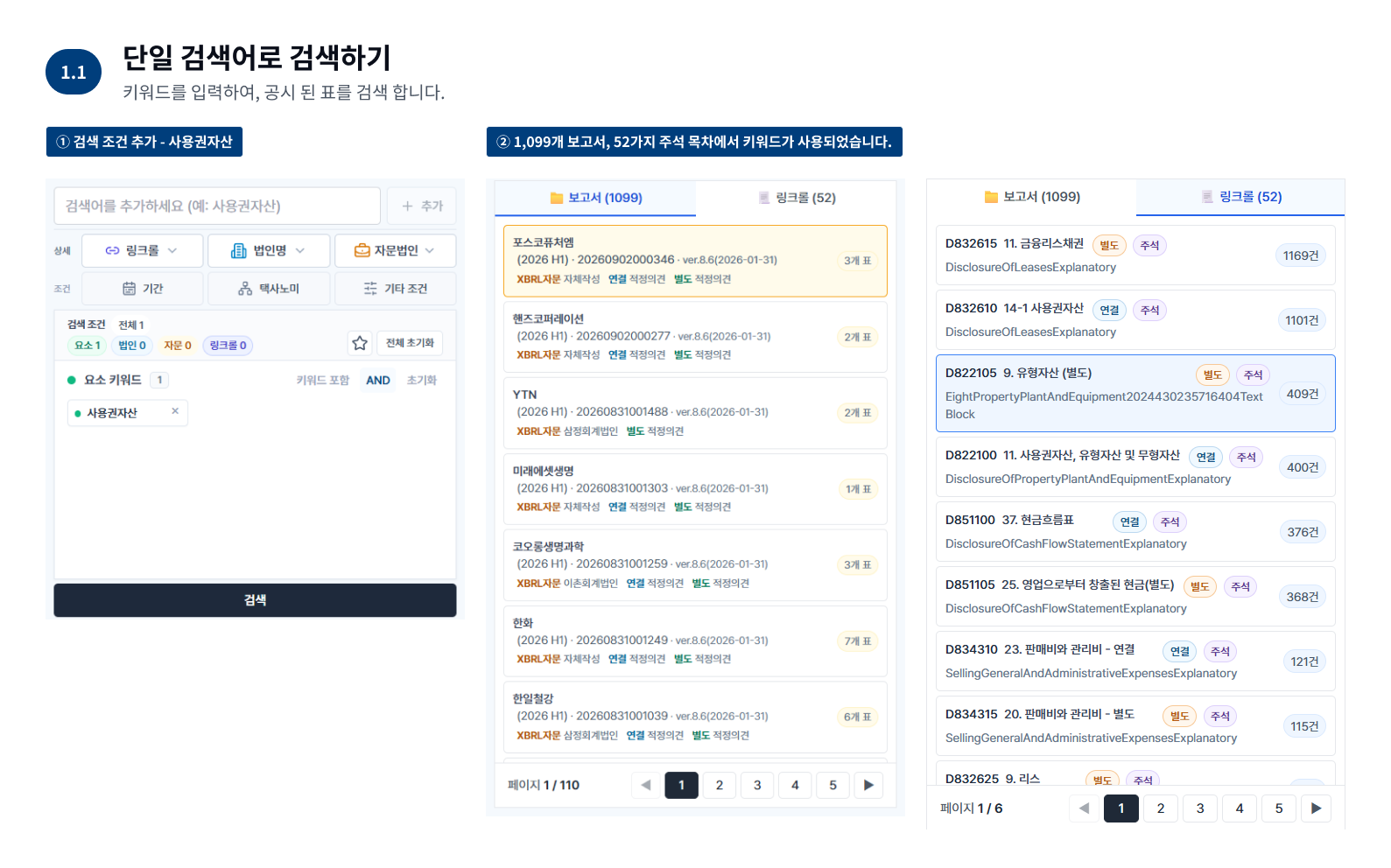
Task: Open the 자문법인 dropdown
Action: [x=395, y=250]
